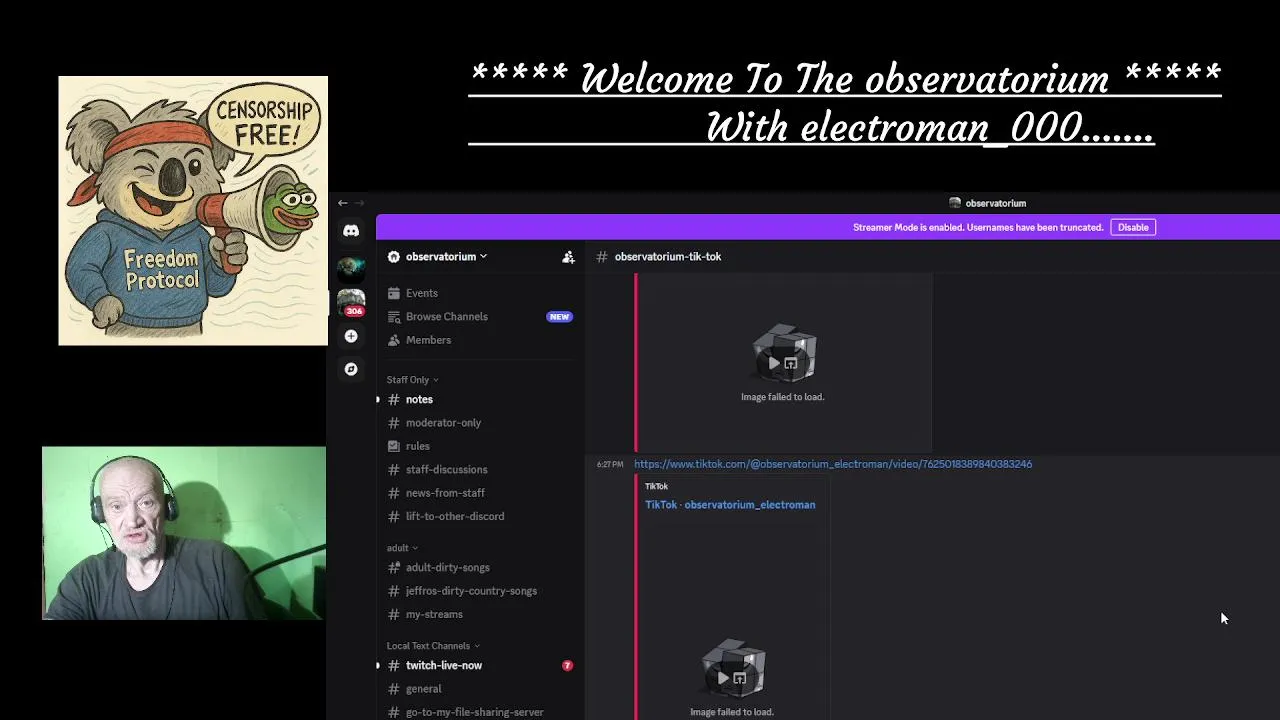The image size is (1280, 720).
Task: Click the 6:27 PM message timestamp
Action: coord(610,464)
